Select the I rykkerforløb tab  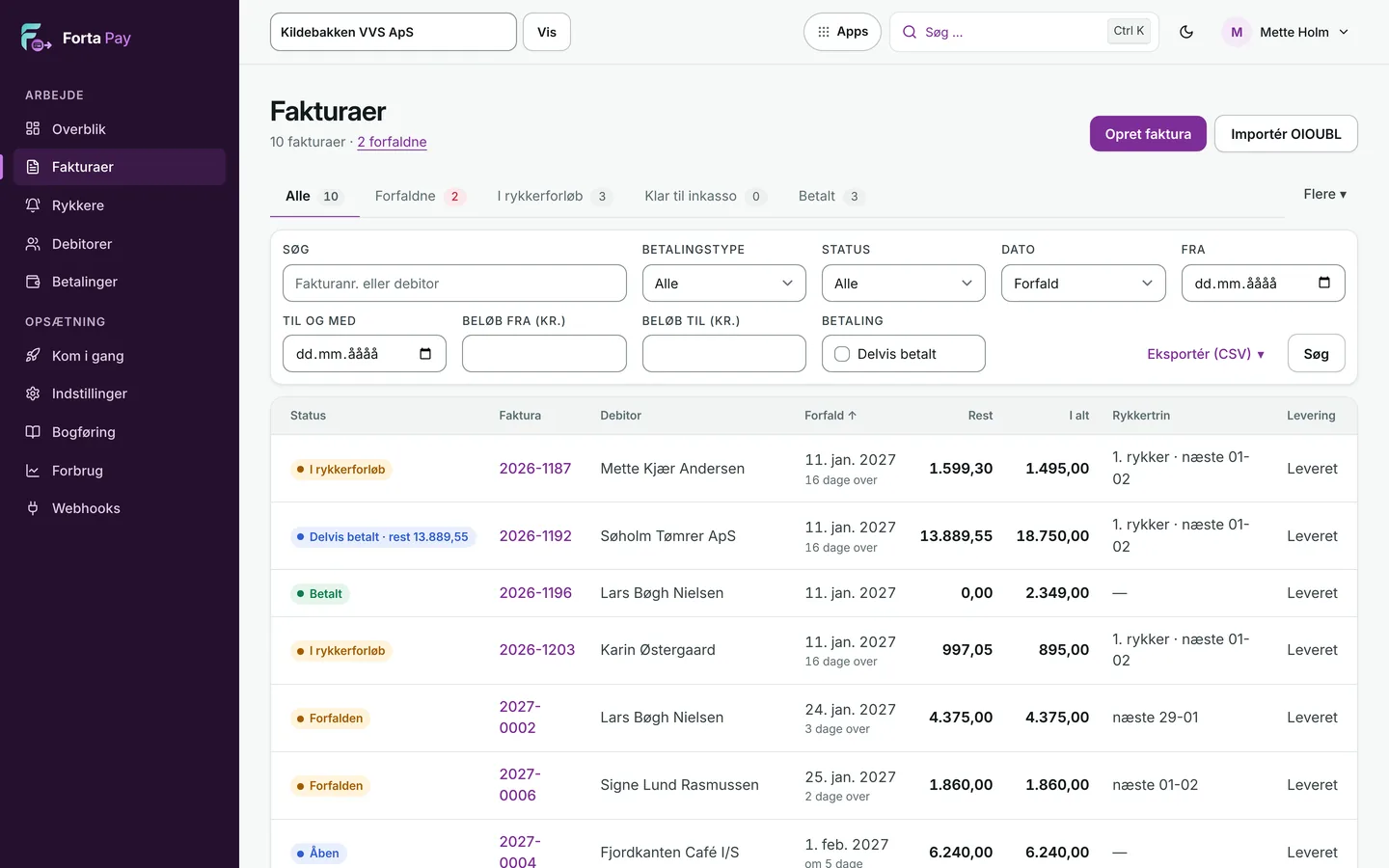point(555,196)
